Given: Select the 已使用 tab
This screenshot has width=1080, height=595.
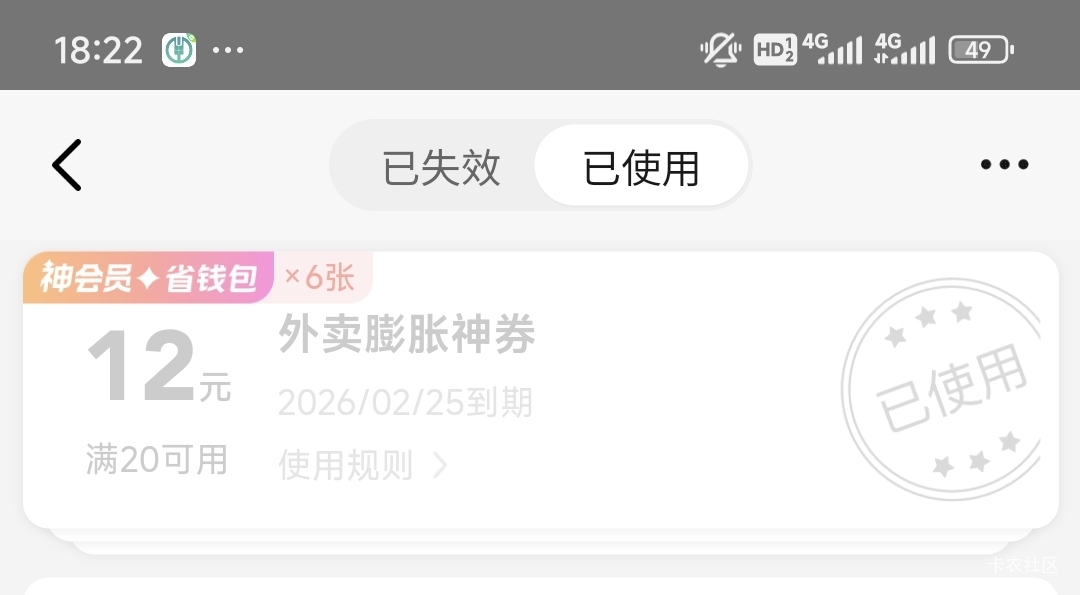Looking at the screenshot, I should coord(641,166).
